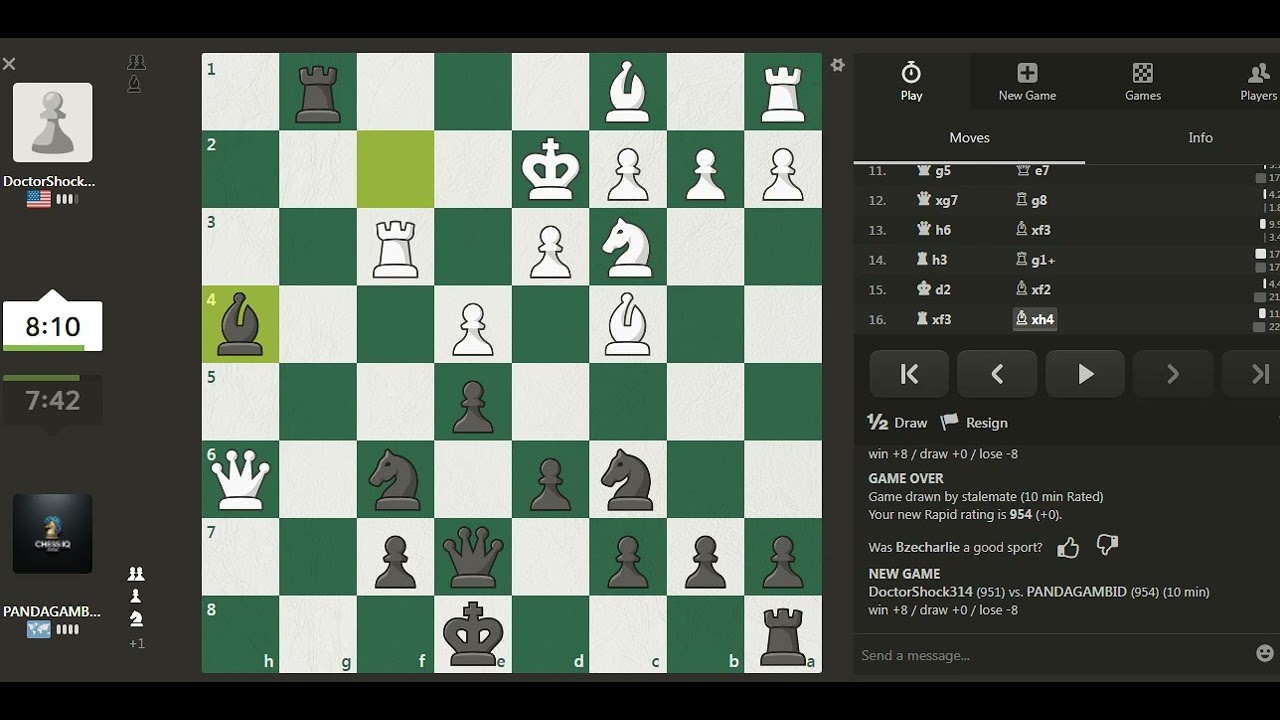Image resolution: width=1280 pixels, height=720 pixels.
Task: Open the New Game tab
Action: 1027,81
